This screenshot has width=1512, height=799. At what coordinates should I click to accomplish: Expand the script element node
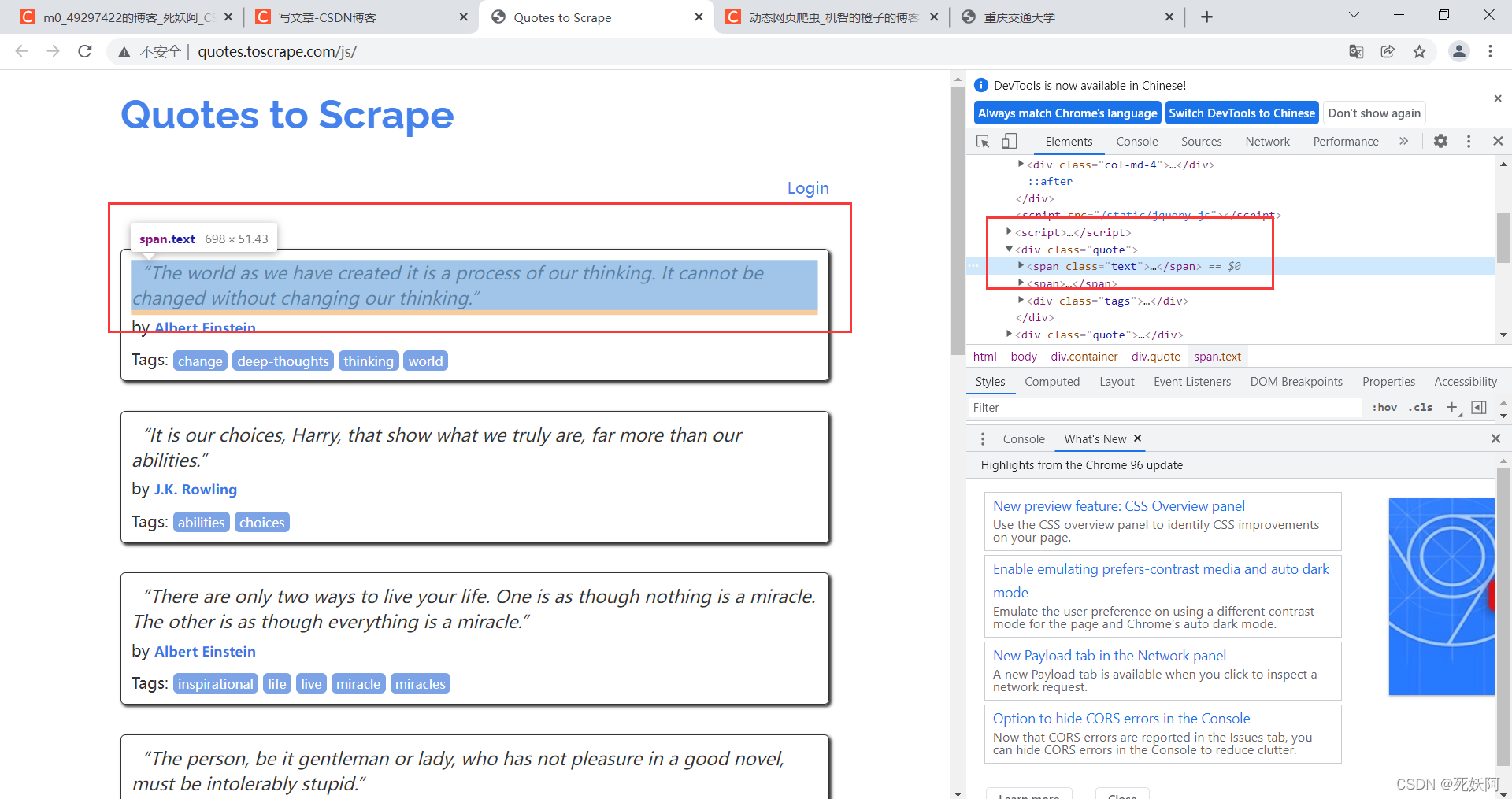(x=1009, y=231)
